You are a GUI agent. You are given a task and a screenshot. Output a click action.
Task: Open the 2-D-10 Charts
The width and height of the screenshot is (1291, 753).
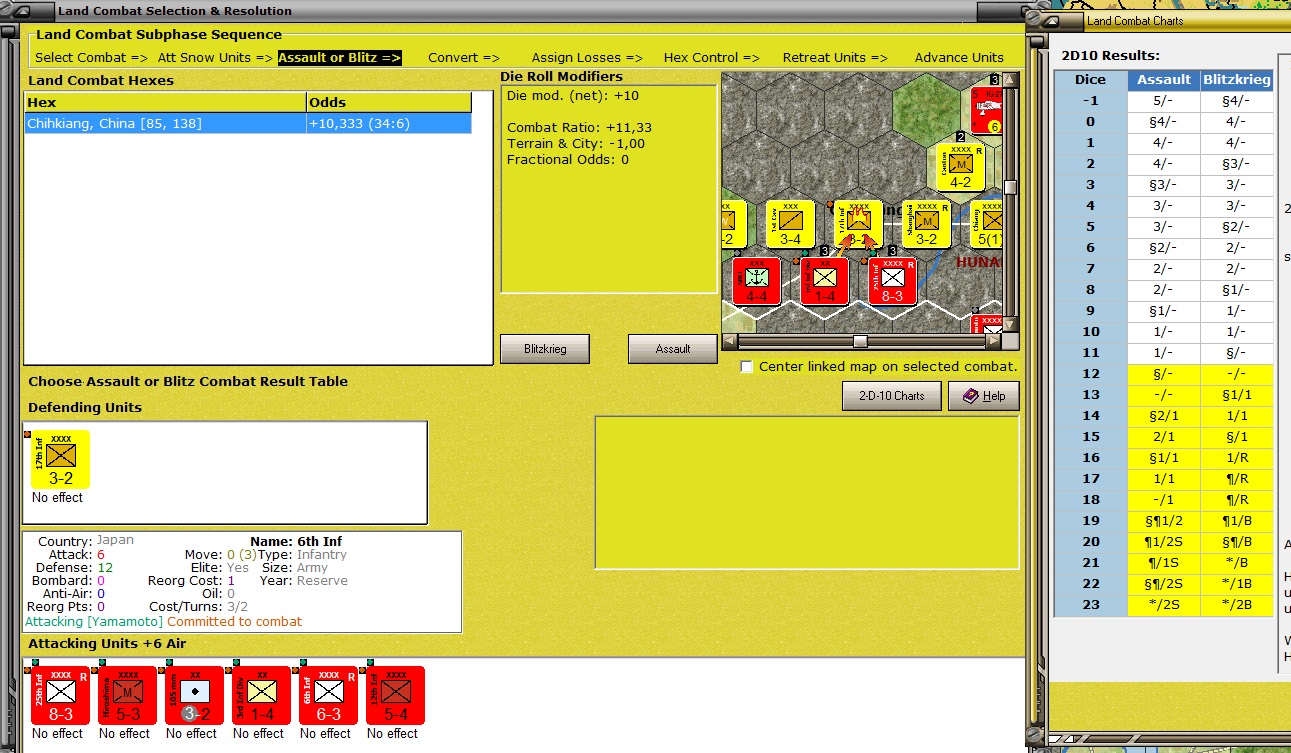click(891, 396)
